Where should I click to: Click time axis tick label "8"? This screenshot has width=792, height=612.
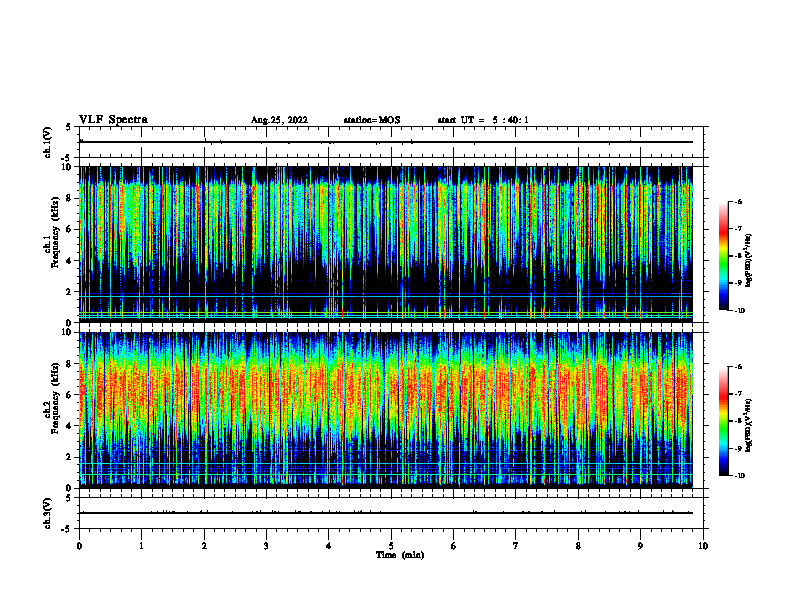coord(578,546)
